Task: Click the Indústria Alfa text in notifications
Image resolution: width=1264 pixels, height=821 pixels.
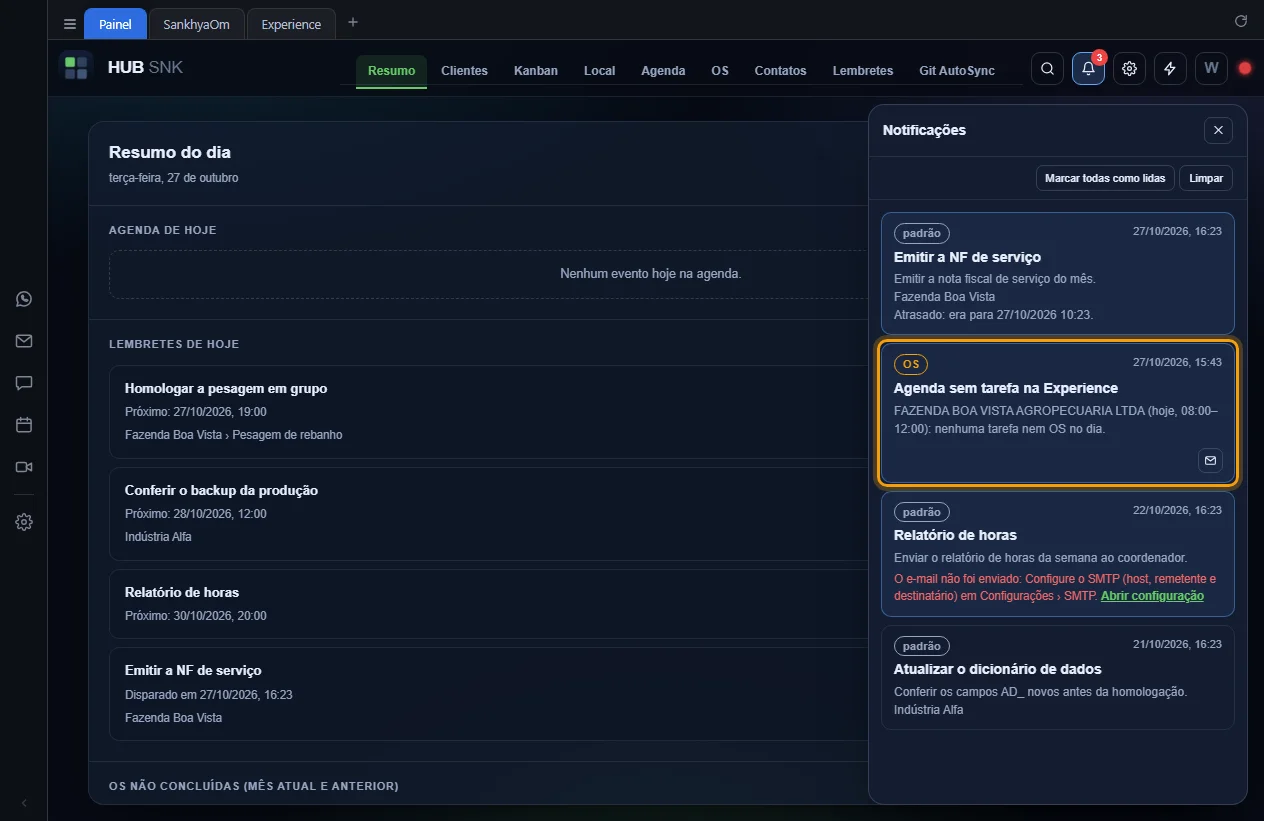Action: tap(928, 710)
